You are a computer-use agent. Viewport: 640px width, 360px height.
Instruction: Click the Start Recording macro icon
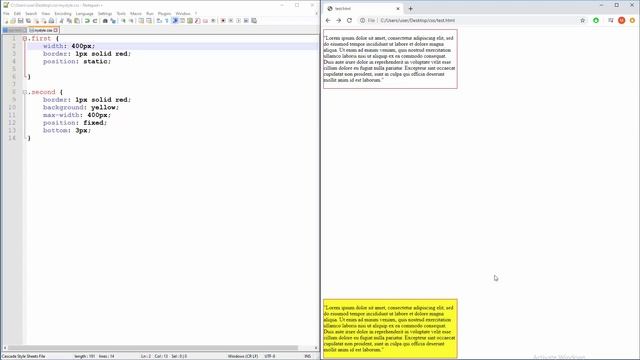pos(223,21)
